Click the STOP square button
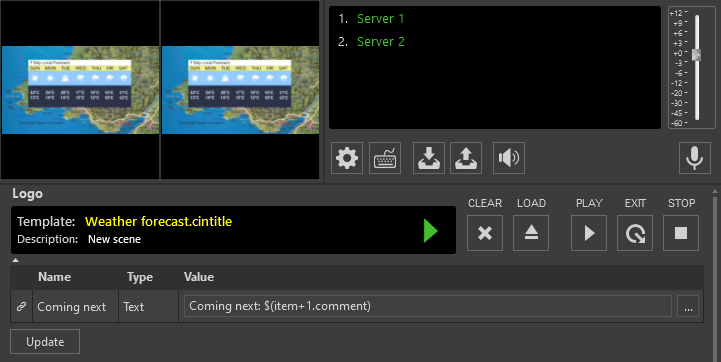This screenshot has height=362, width=721. pos(681,233)
